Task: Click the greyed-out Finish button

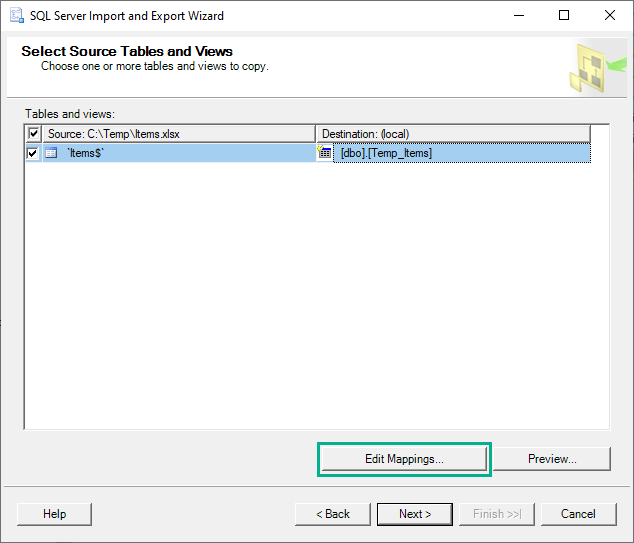Action: tap(497, 514)
